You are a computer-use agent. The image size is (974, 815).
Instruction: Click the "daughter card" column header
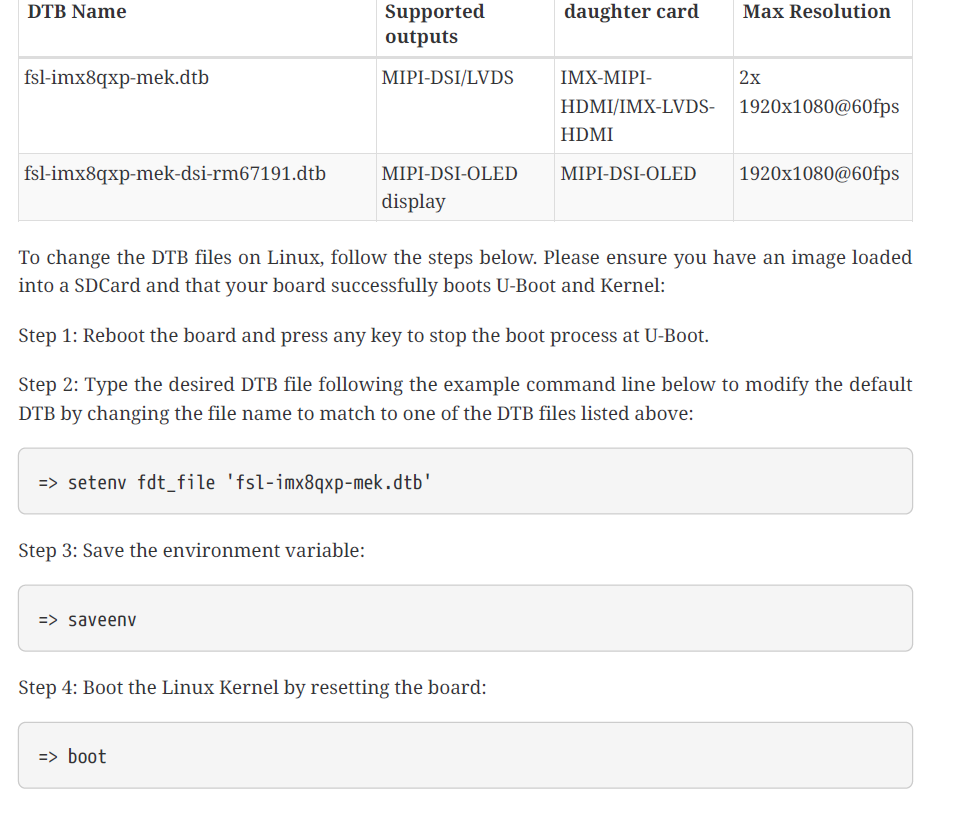tap(631, 12)
